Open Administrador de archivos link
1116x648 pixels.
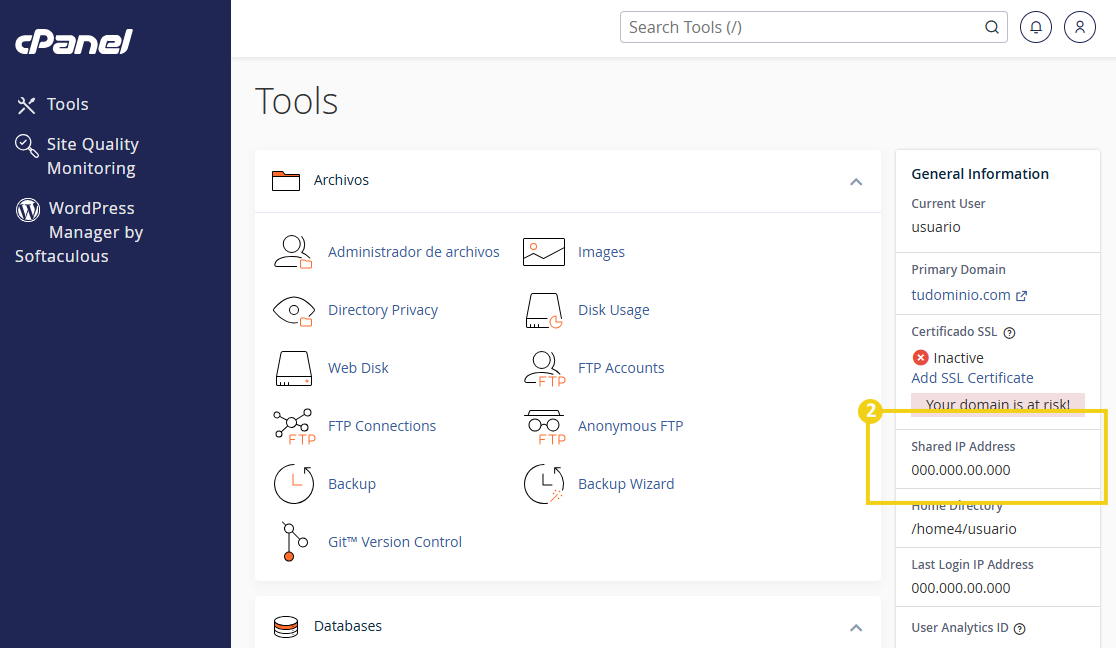pos(414,252)
